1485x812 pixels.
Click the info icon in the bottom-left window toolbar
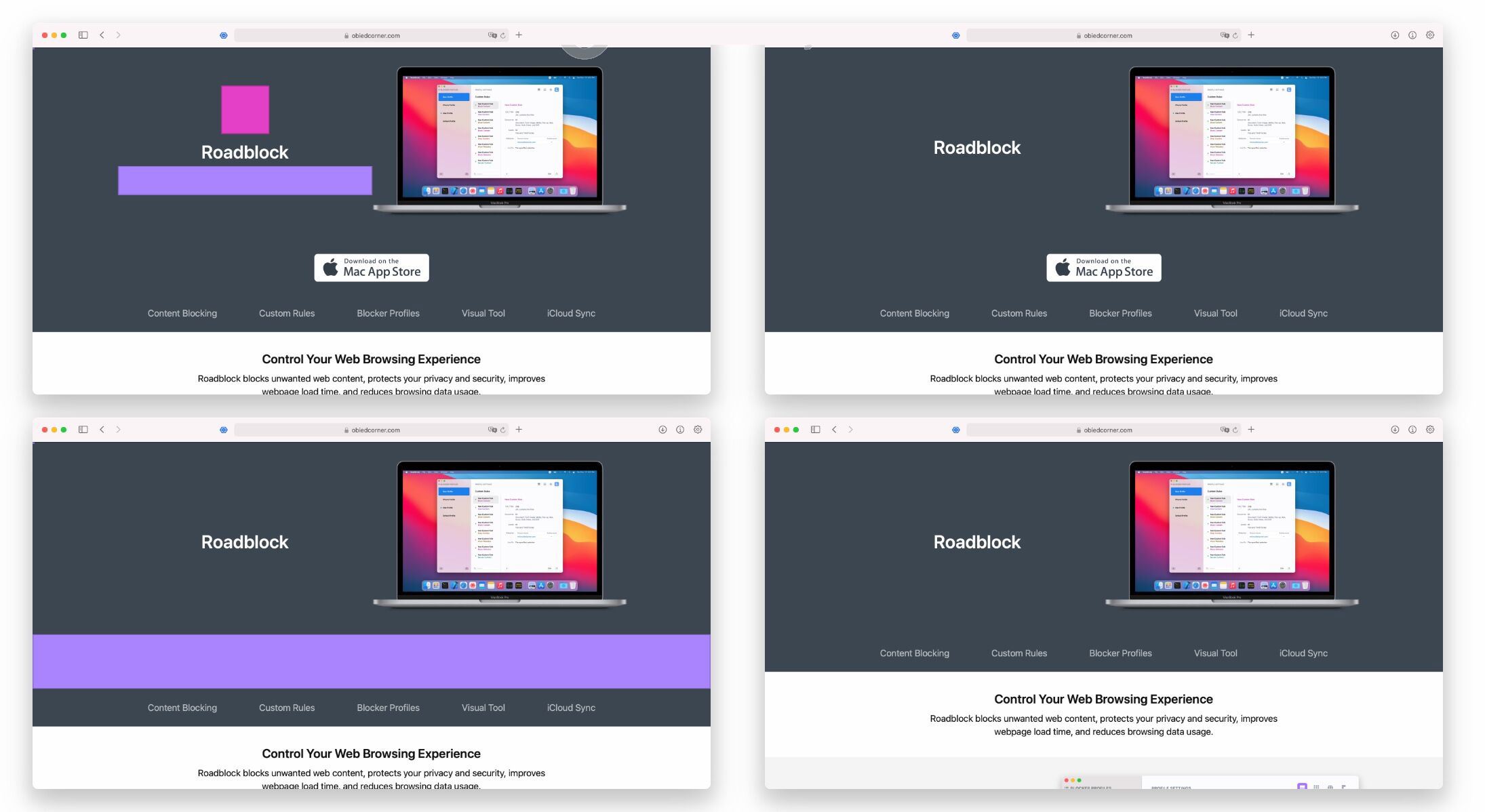(680, 430)
